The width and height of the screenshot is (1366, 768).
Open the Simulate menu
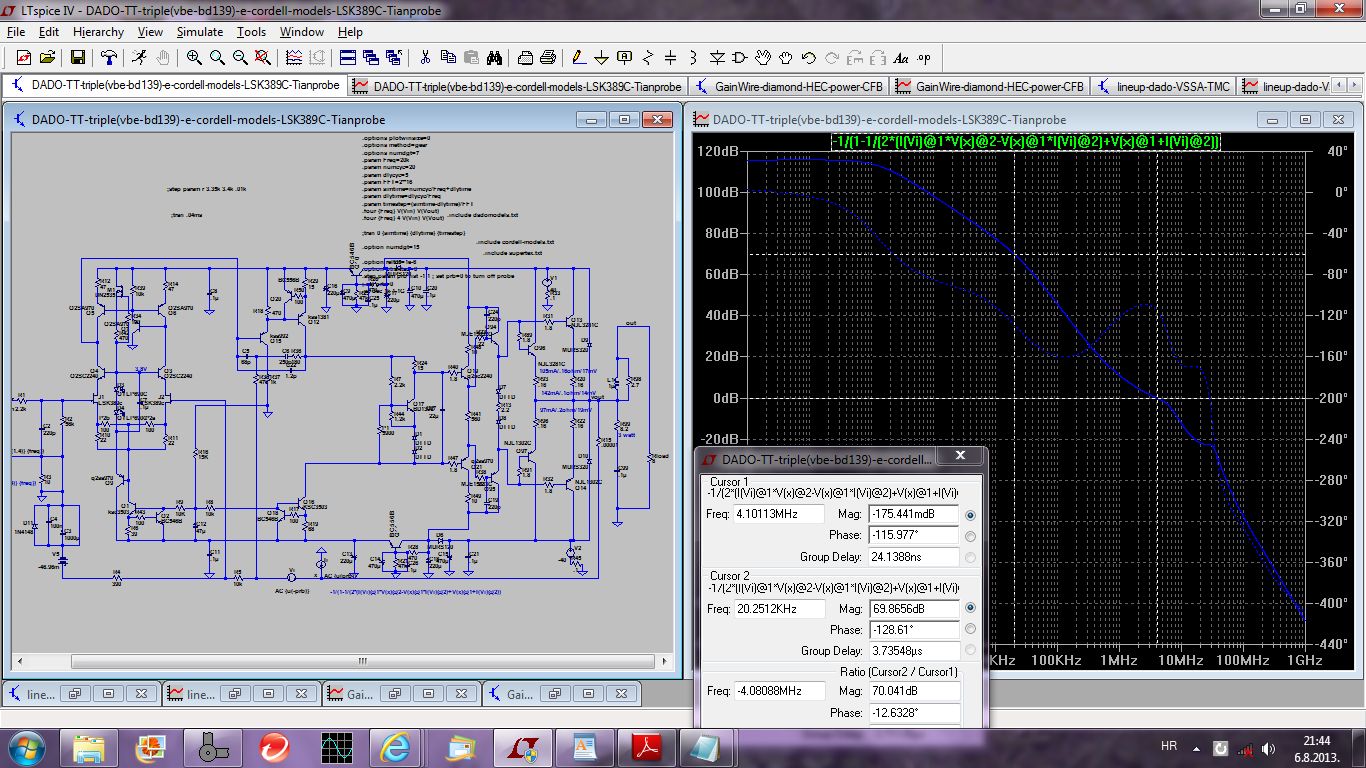200,32
